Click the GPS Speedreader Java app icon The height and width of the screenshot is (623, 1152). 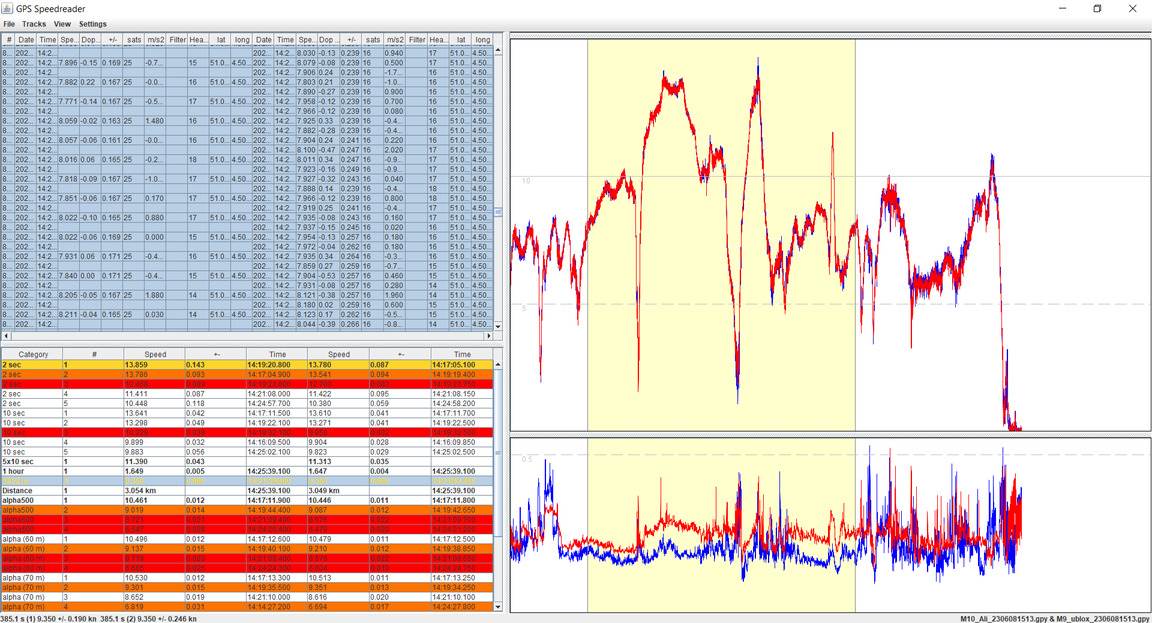(x=8, y=8)
